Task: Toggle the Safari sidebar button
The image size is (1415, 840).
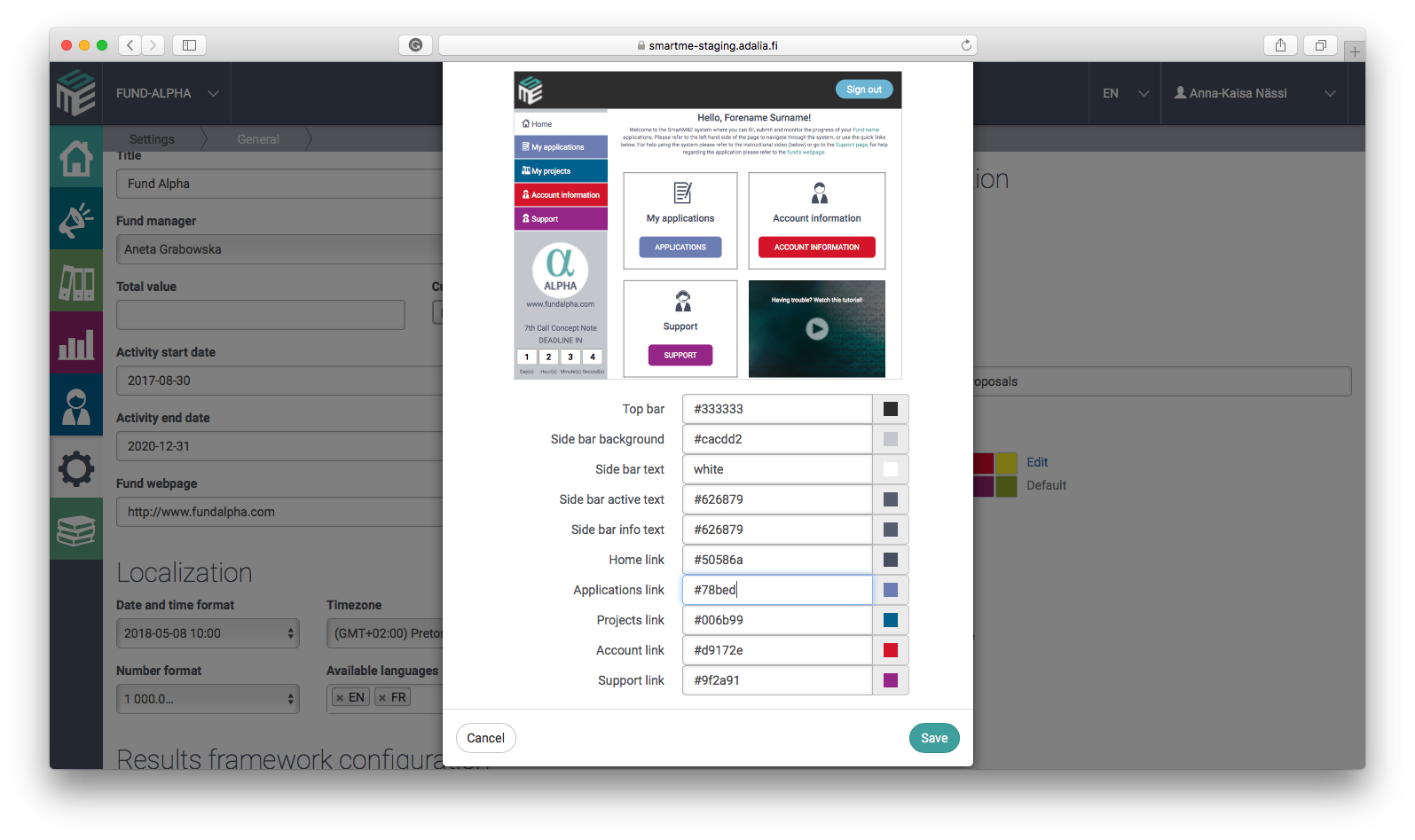Action: click(x=189, y=45)
